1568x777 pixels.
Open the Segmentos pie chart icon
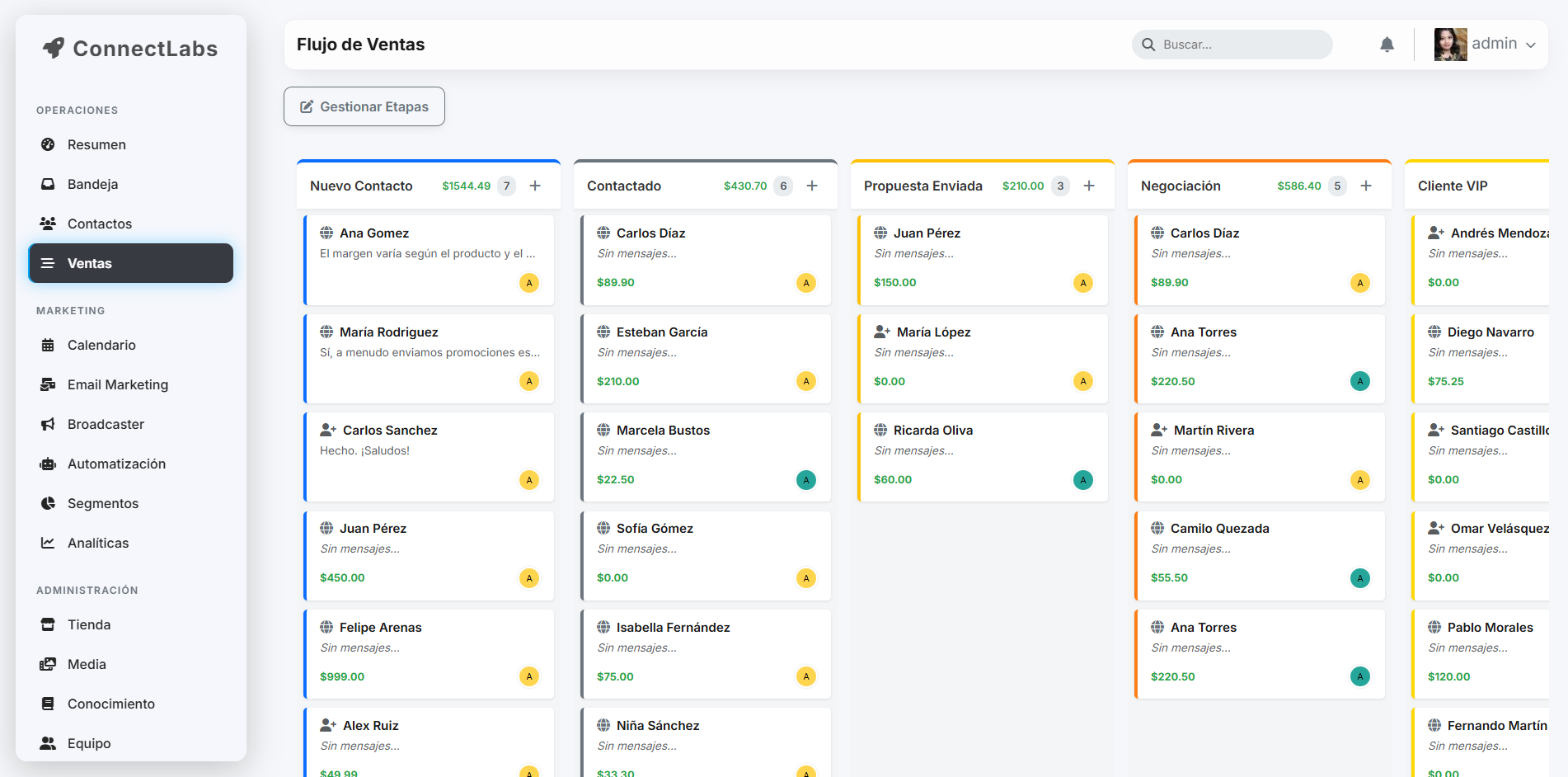(49, 503)
